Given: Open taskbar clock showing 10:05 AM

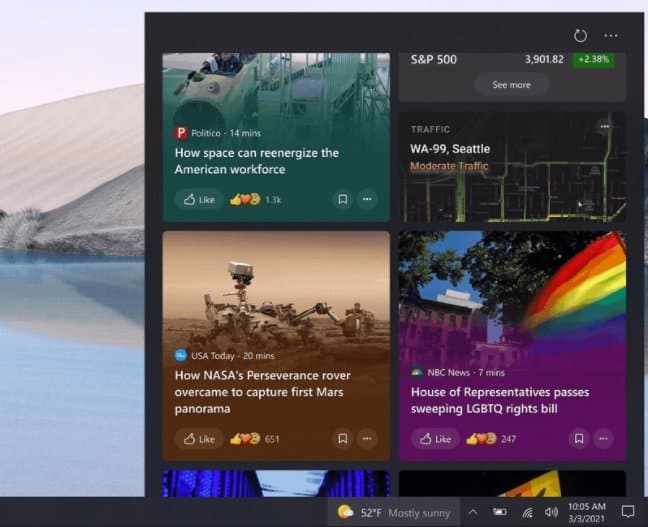Looking at the screenshot, I should [587, 513].
